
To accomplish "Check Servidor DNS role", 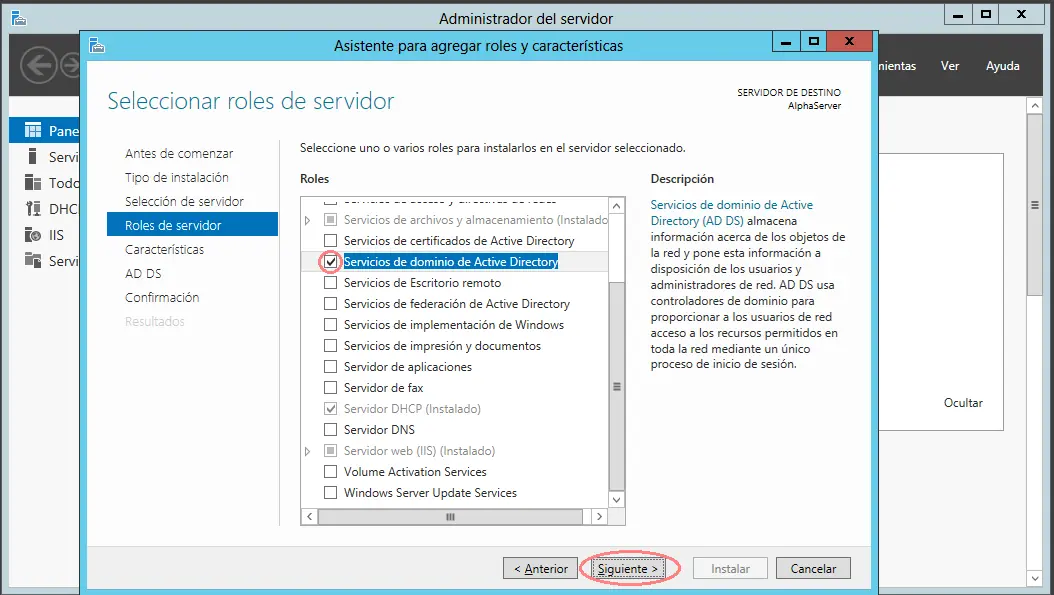I will (330, 430).
